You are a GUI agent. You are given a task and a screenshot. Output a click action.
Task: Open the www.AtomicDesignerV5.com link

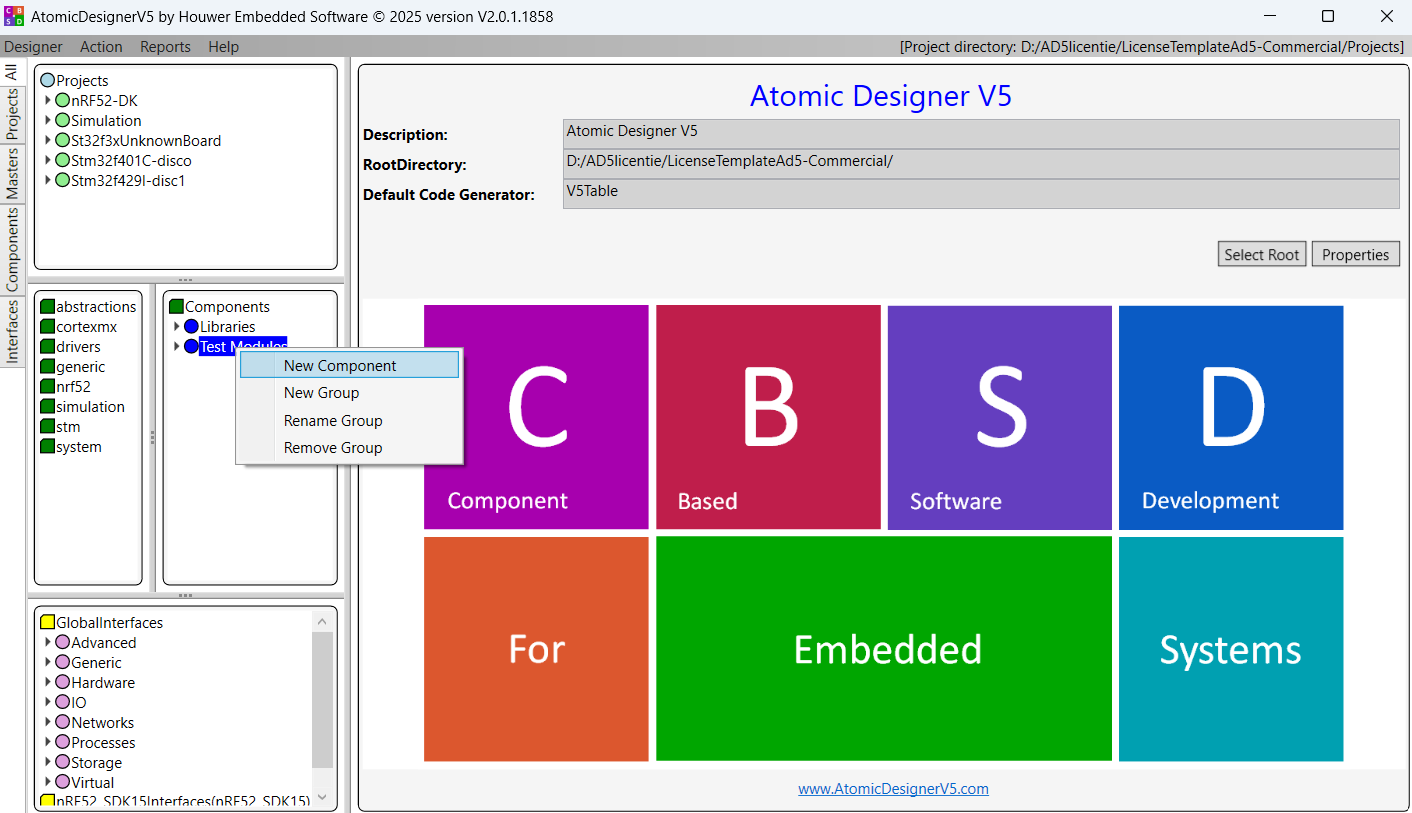click(893, 789)
